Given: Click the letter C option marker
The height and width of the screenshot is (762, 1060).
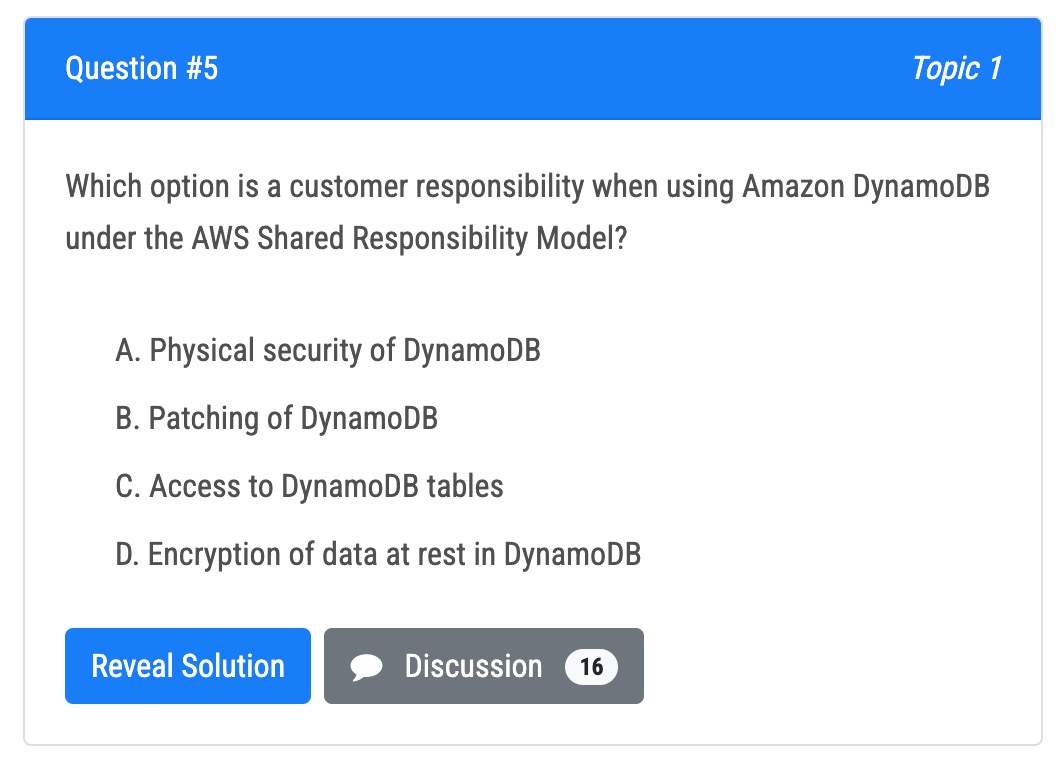Looking at the screenshot, I should [x=126, y=486].
